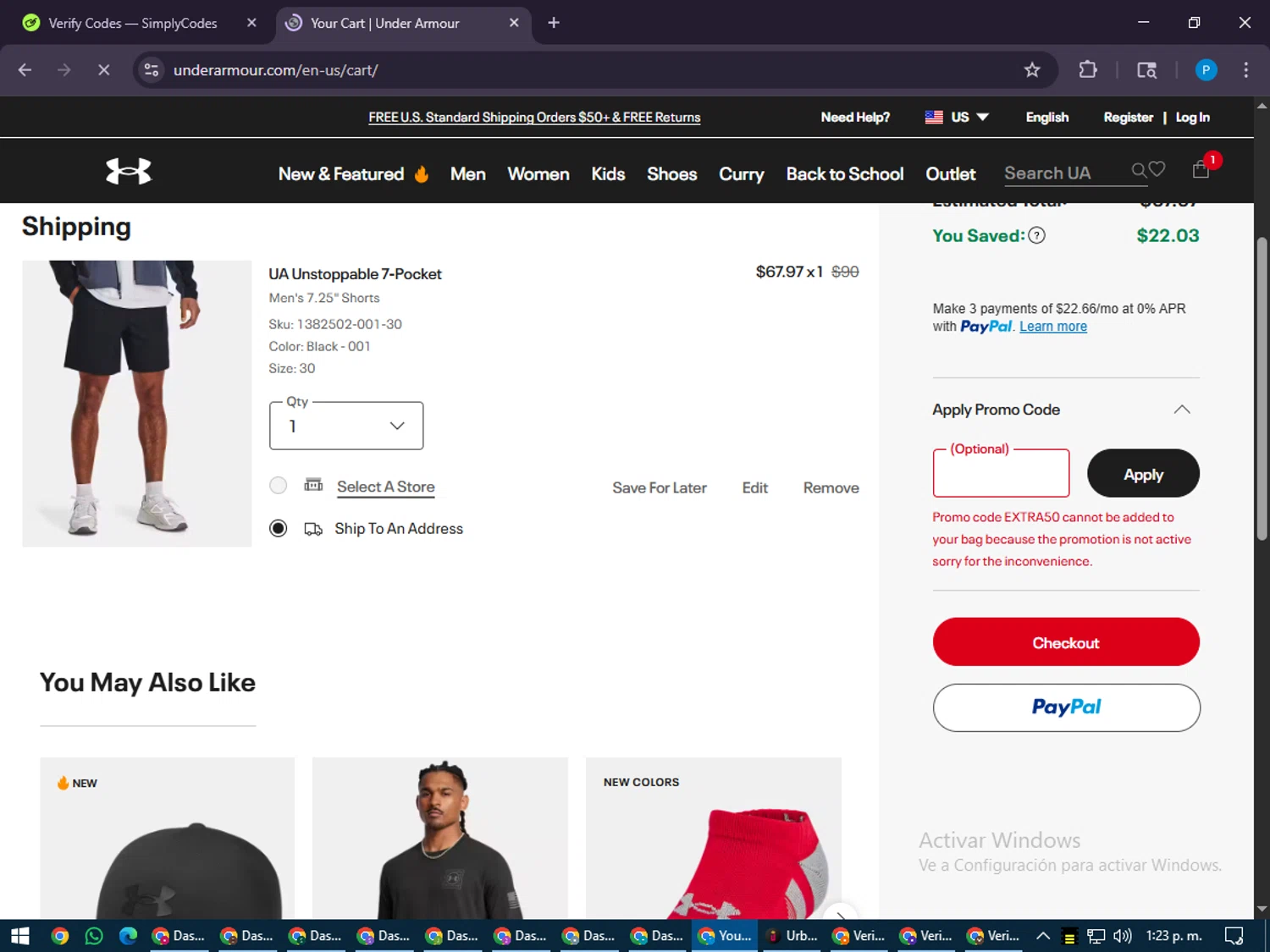Click the Register link

1129,118
